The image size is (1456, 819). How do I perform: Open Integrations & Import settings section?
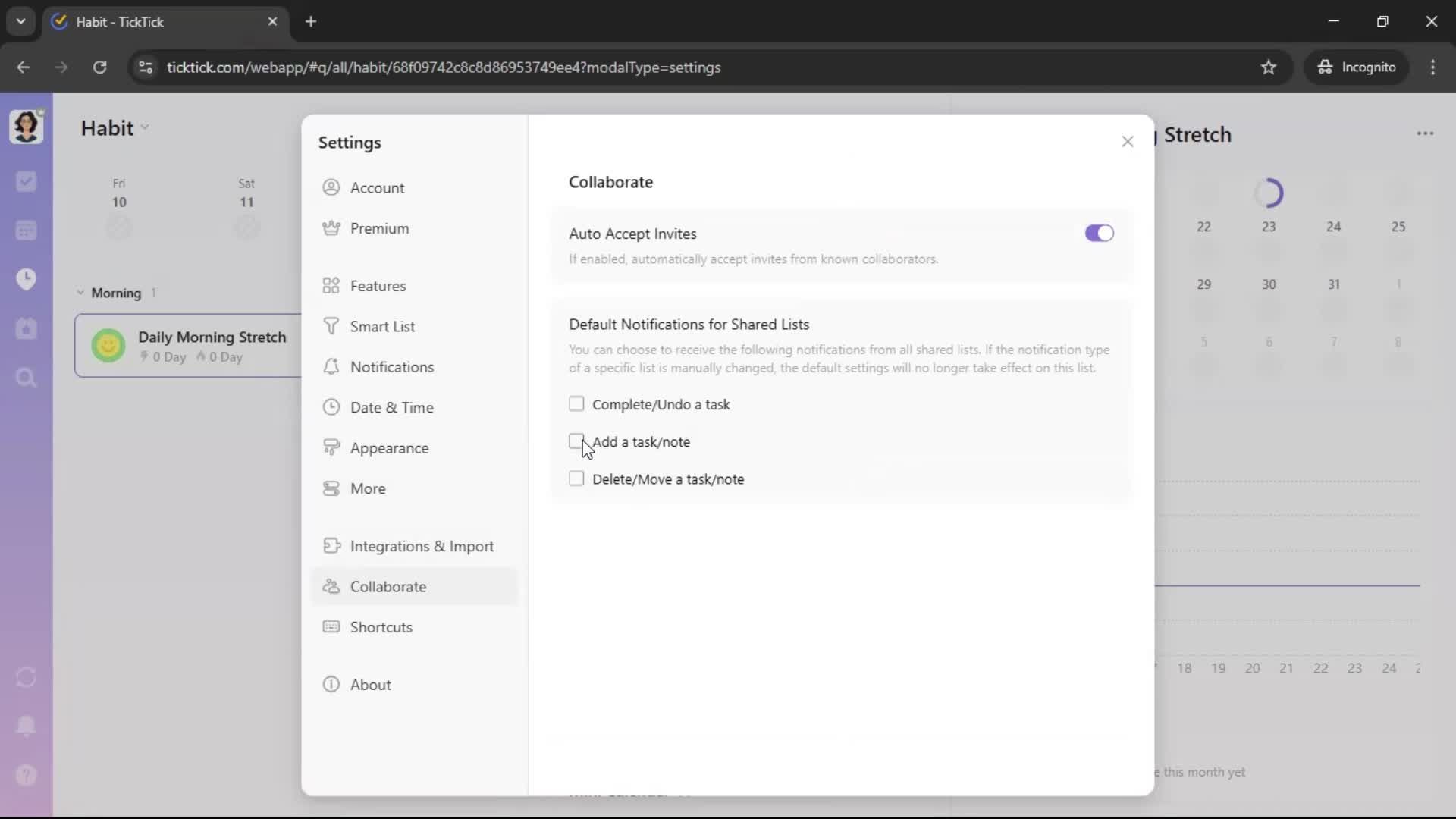tap(422, 547)
